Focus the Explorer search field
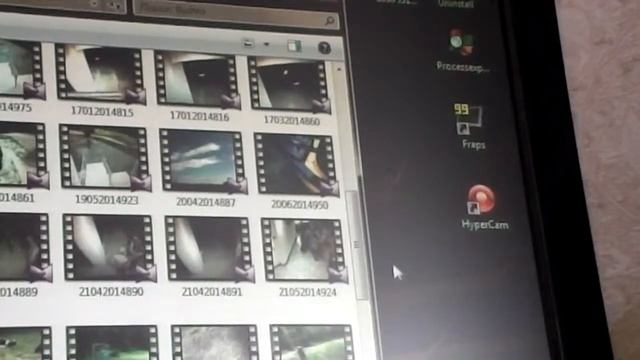640x360 pixels. (x=236, y=15)
